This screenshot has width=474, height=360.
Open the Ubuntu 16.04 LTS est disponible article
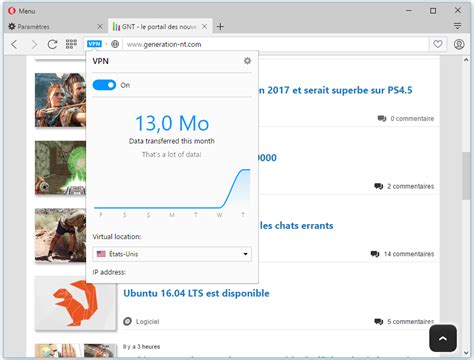196,293
